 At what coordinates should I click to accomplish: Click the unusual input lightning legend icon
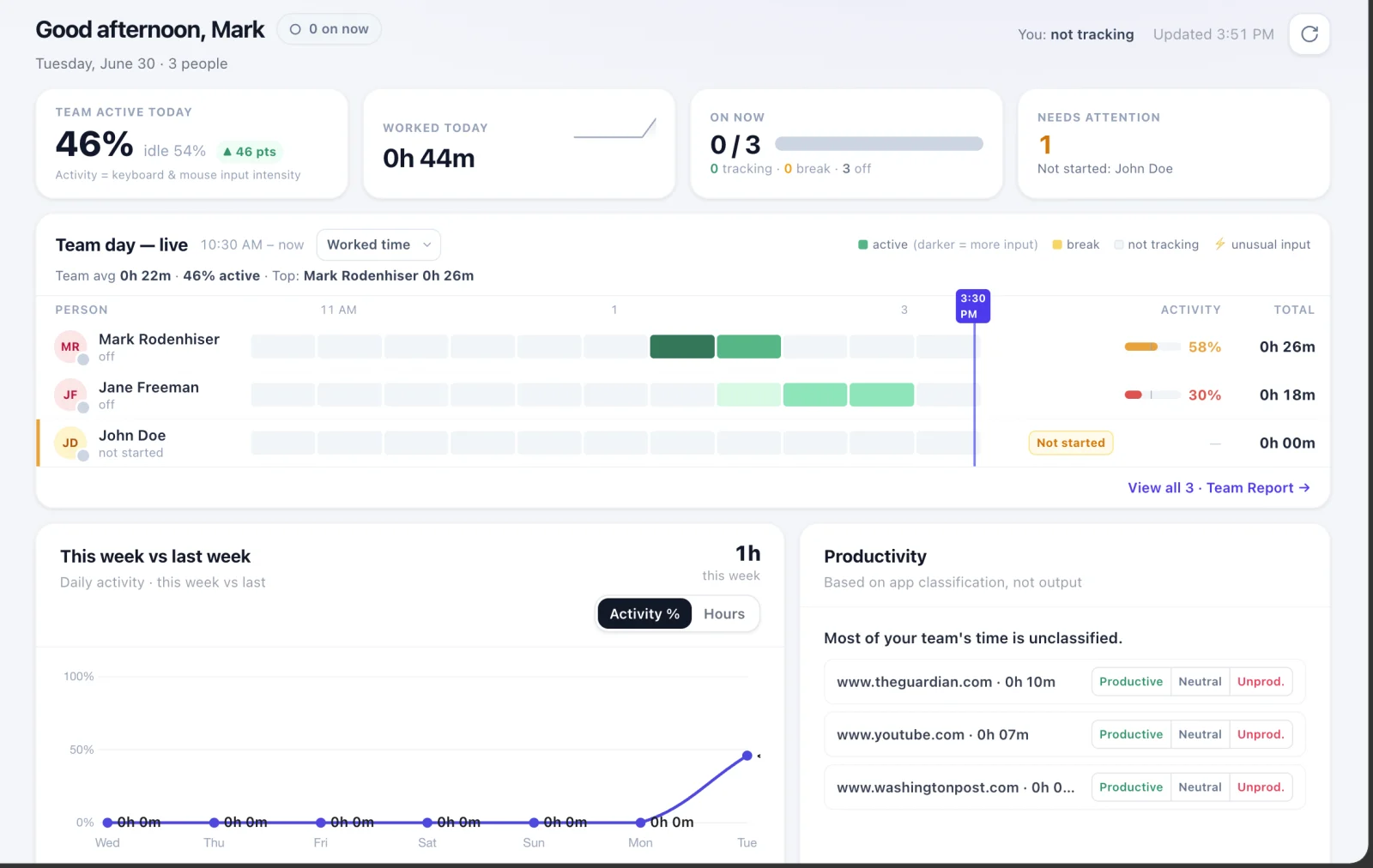[x=1219, y=244]
